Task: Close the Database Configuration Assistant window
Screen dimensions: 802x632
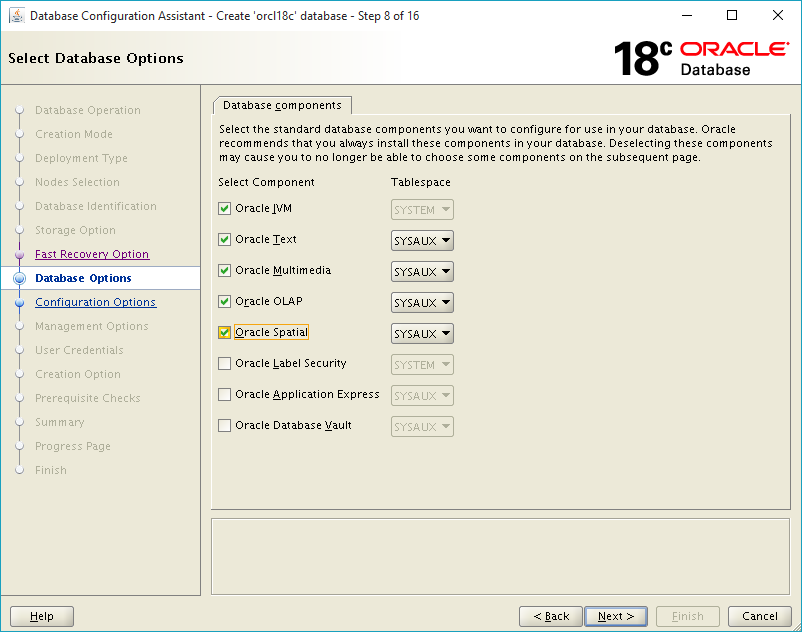Action: (x=777, y=15)
